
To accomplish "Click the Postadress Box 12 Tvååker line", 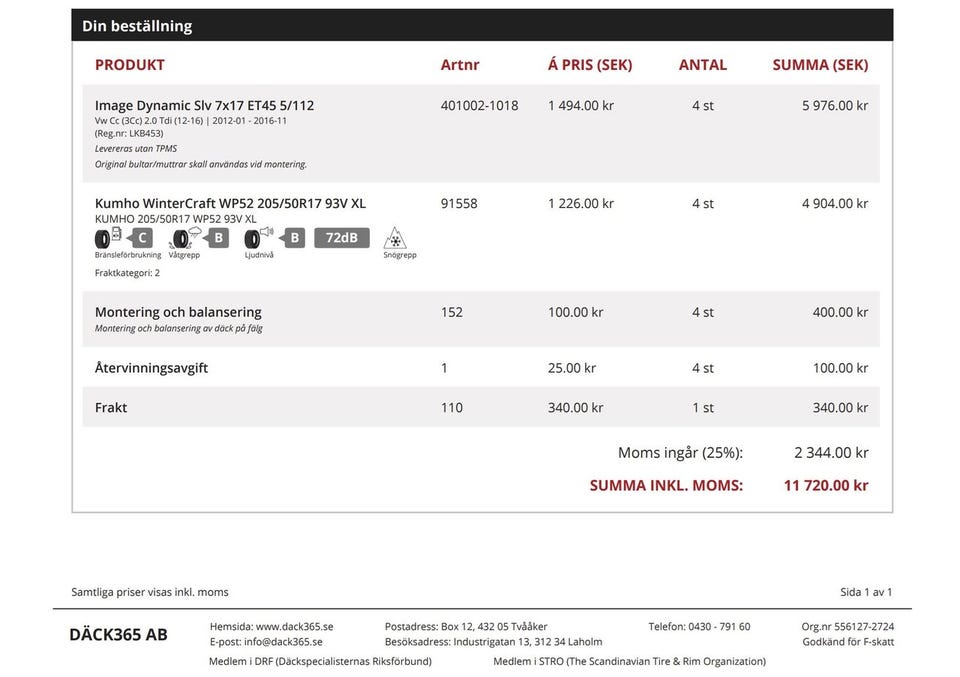I will coord(466,627).
